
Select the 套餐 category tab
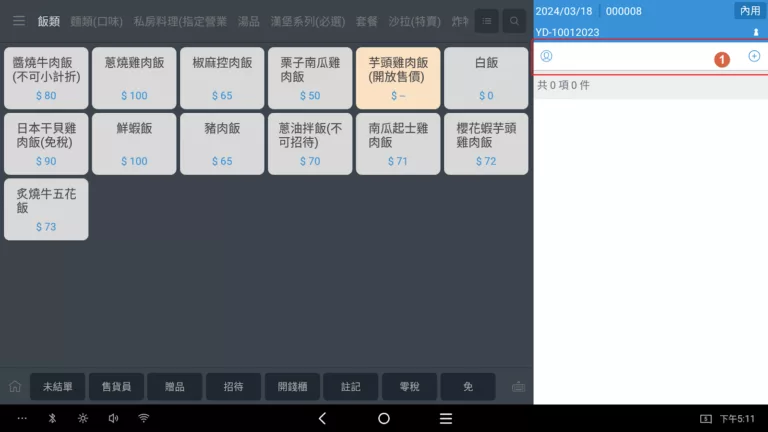pos(367,21)
